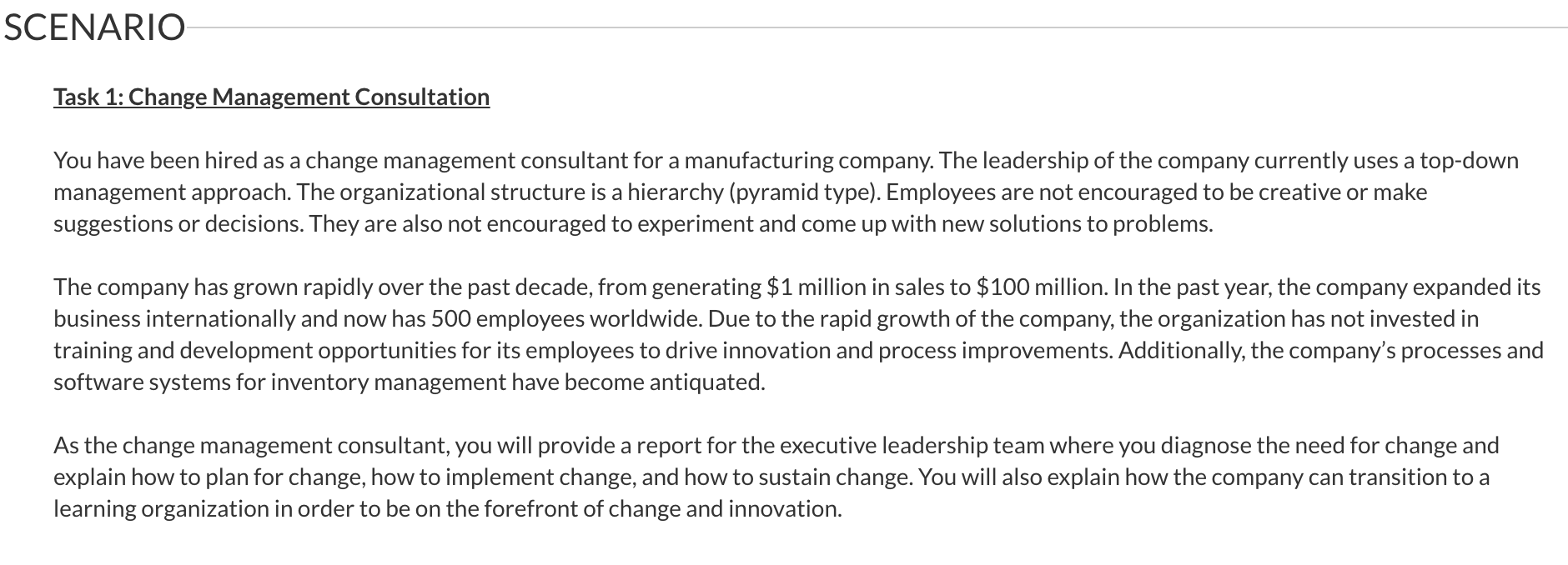Click the words 'software systems for inventory management'
Screen dimensions: 1568x565
[279, 382]
